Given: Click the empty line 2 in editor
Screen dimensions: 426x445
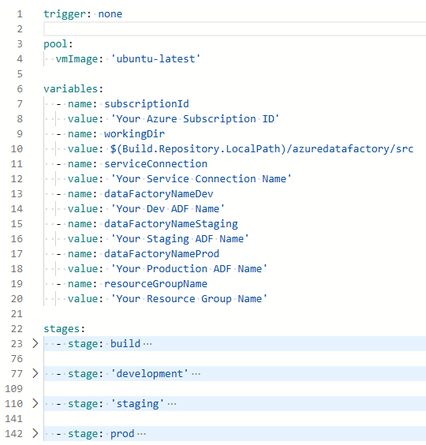Looking at the screenshot, I should [x=235, y=29].
